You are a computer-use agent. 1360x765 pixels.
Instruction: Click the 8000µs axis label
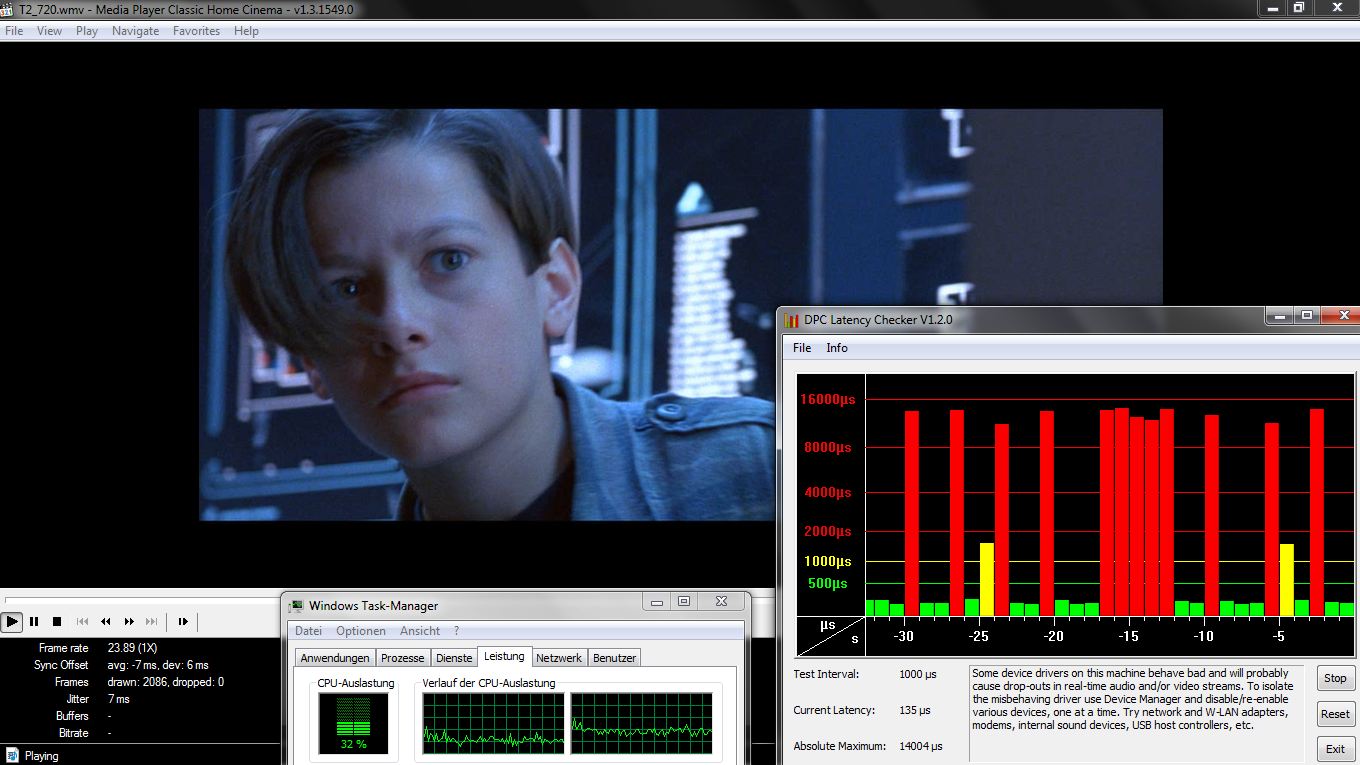pyautogui.click(x=828, y=447)
